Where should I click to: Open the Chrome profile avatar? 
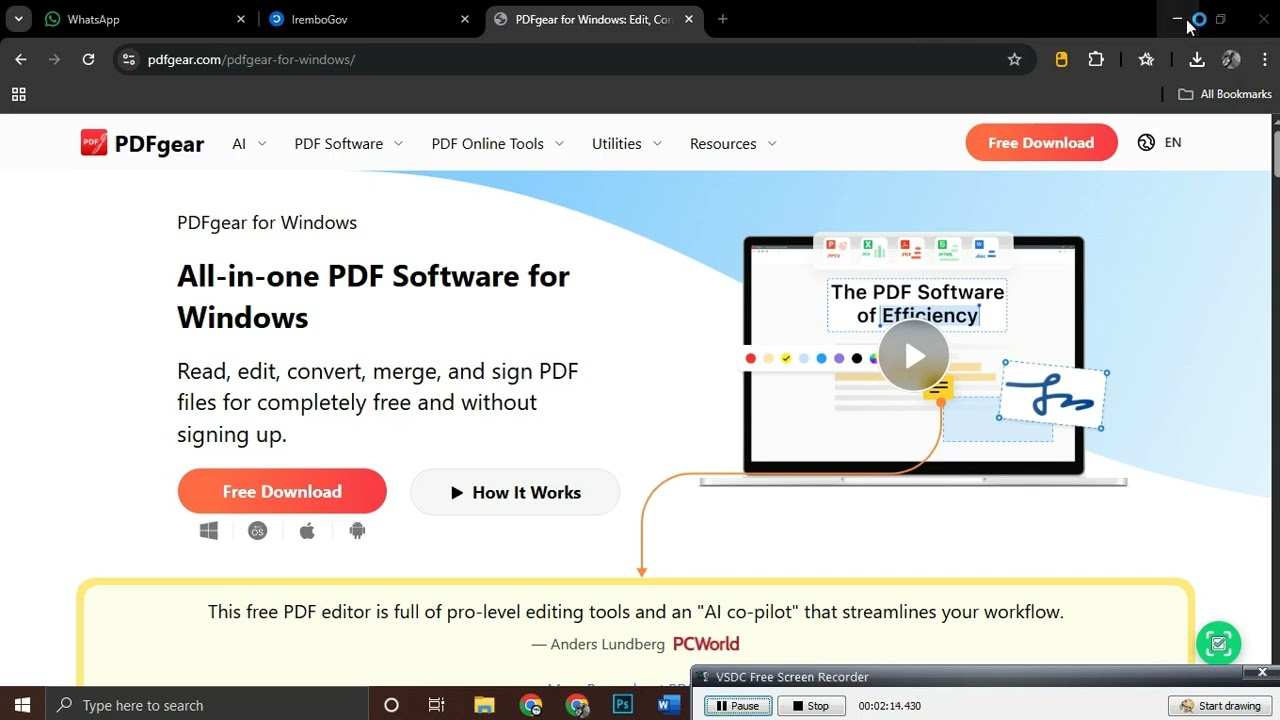click(x=1231, y=60)
